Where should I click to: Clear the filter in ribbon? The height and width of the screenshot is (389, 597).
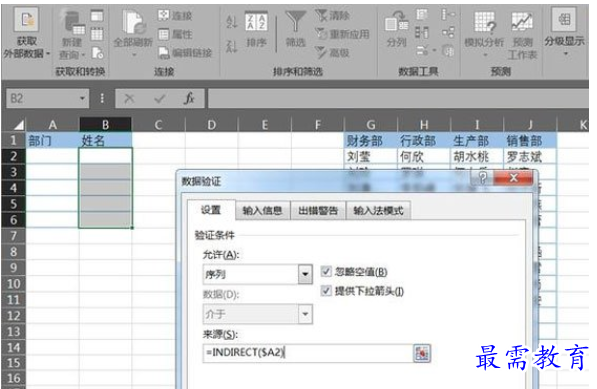point(332,16)
